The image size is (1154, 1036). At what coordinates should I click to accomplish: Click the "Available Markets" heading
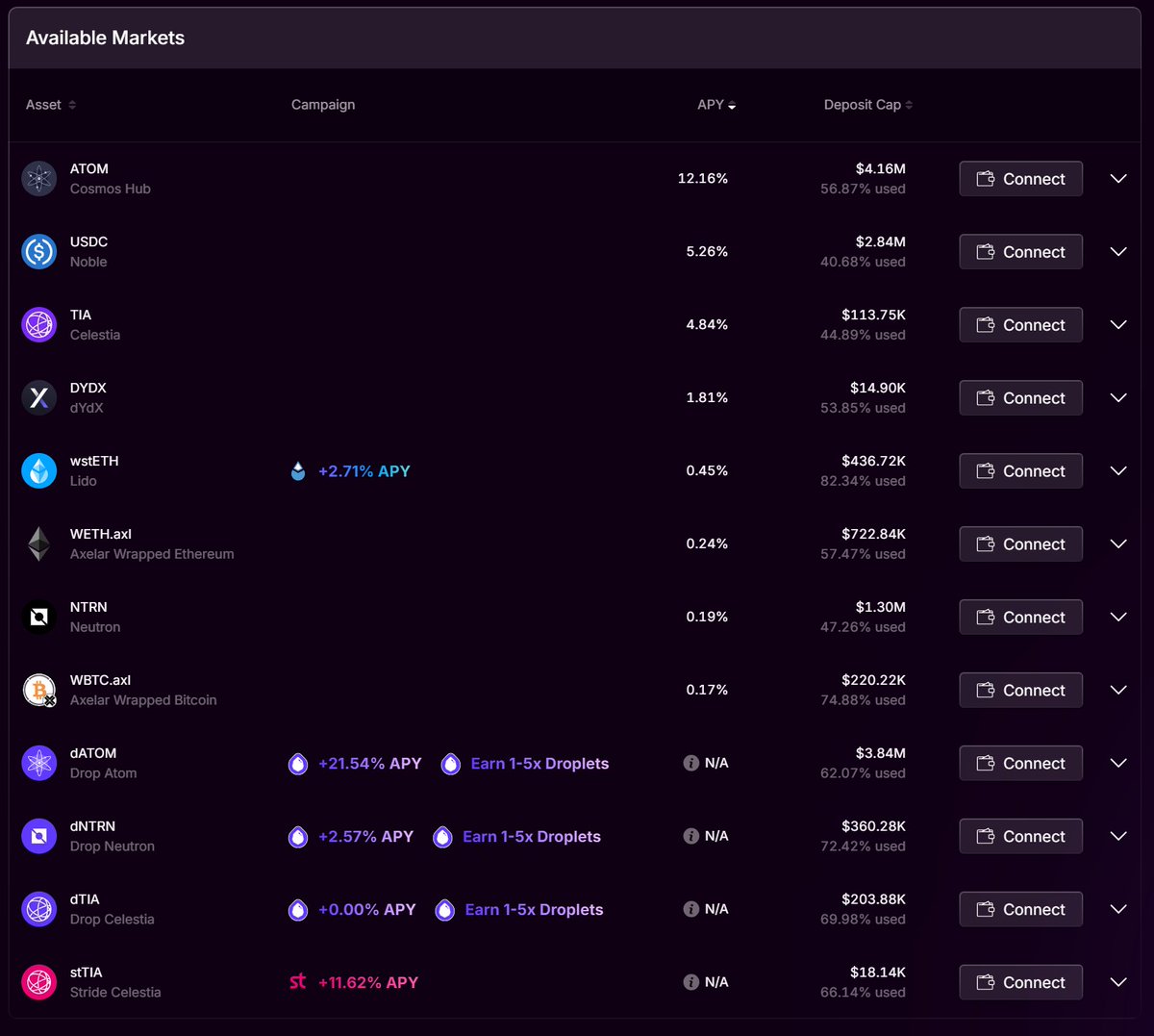(x=105, y=38)
